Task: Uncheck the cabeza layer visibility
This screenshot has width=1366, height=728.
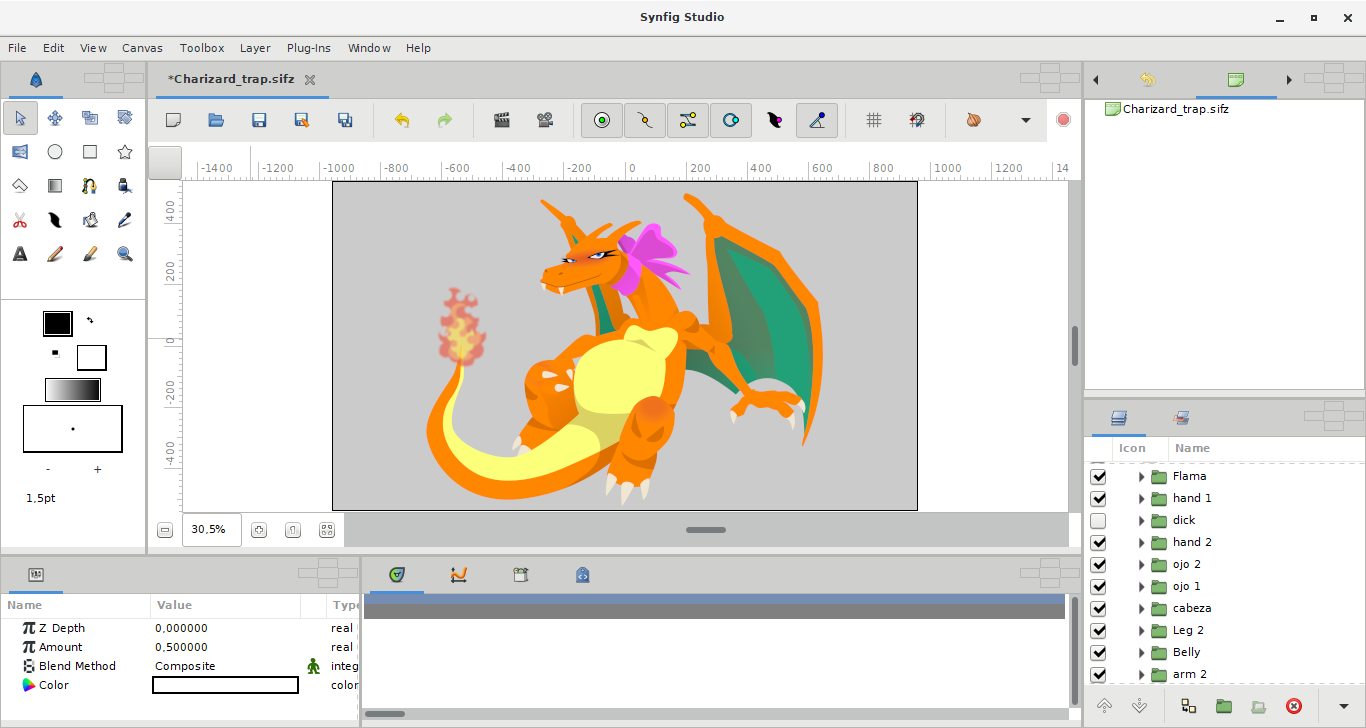Action: (x=1098, y=608)
